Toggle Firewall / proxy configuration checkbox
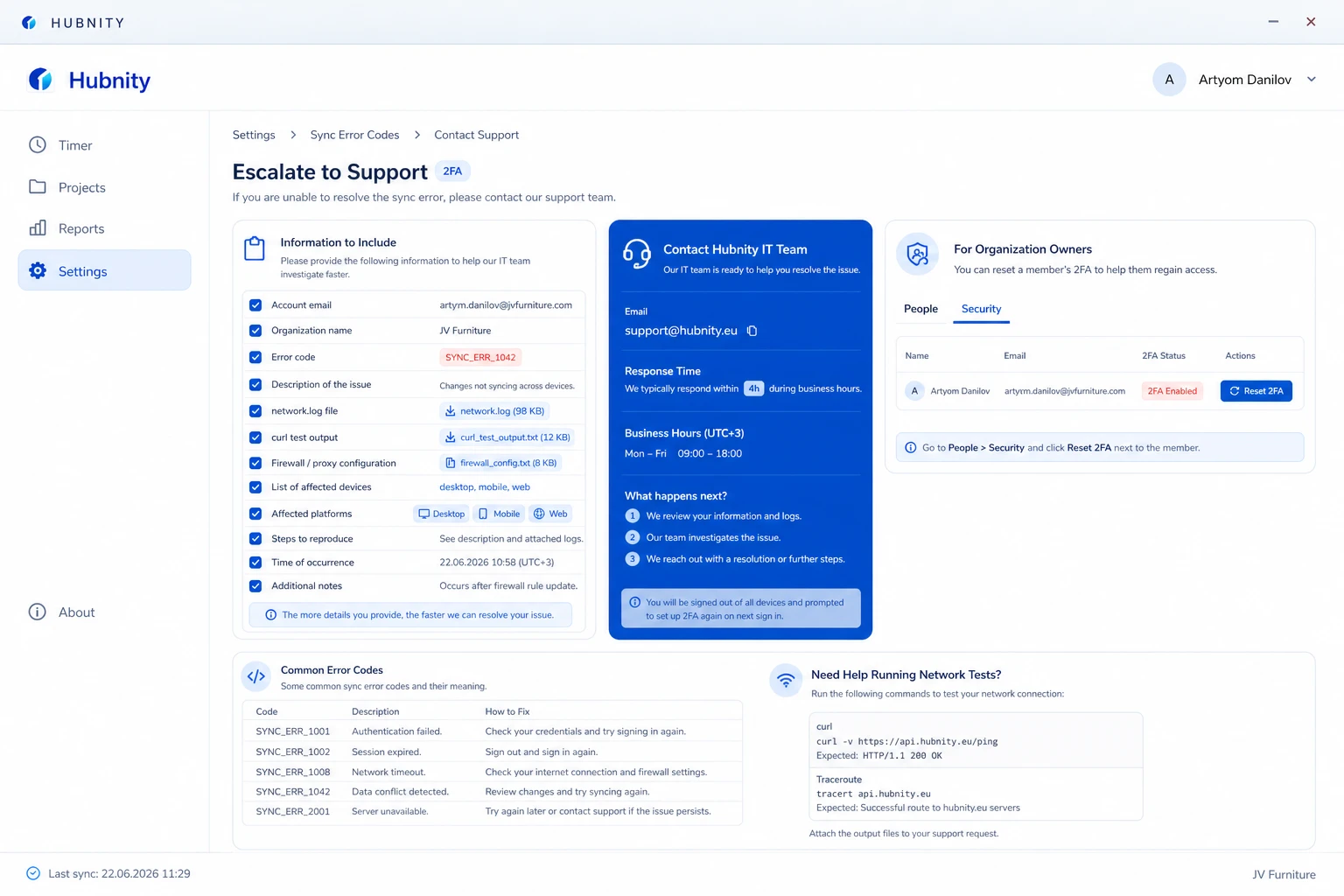 pos(255,463)
